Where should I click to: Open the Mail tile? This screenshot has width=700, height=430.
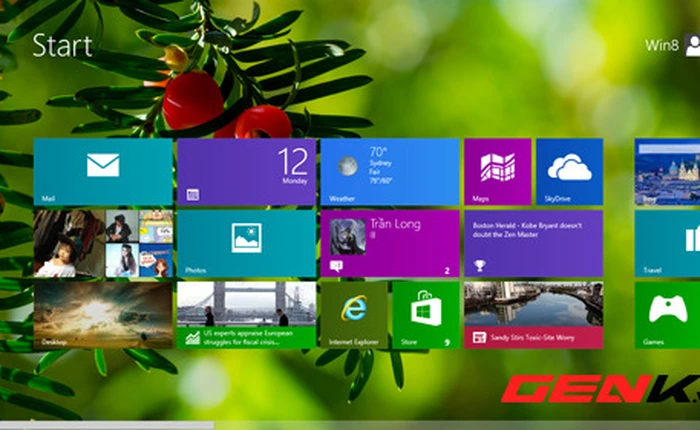[x=103, y=172]
